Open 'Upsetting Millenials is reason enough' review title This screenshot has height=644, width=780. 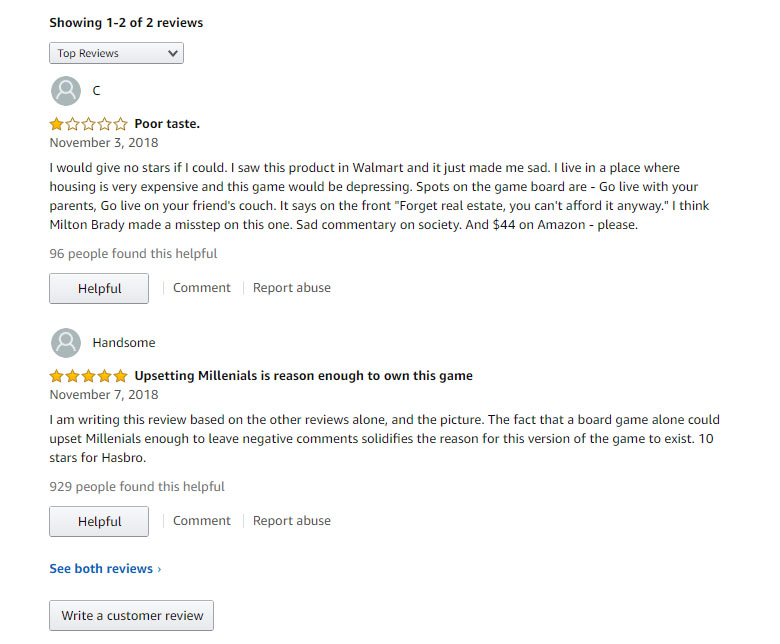coord(303,376)
